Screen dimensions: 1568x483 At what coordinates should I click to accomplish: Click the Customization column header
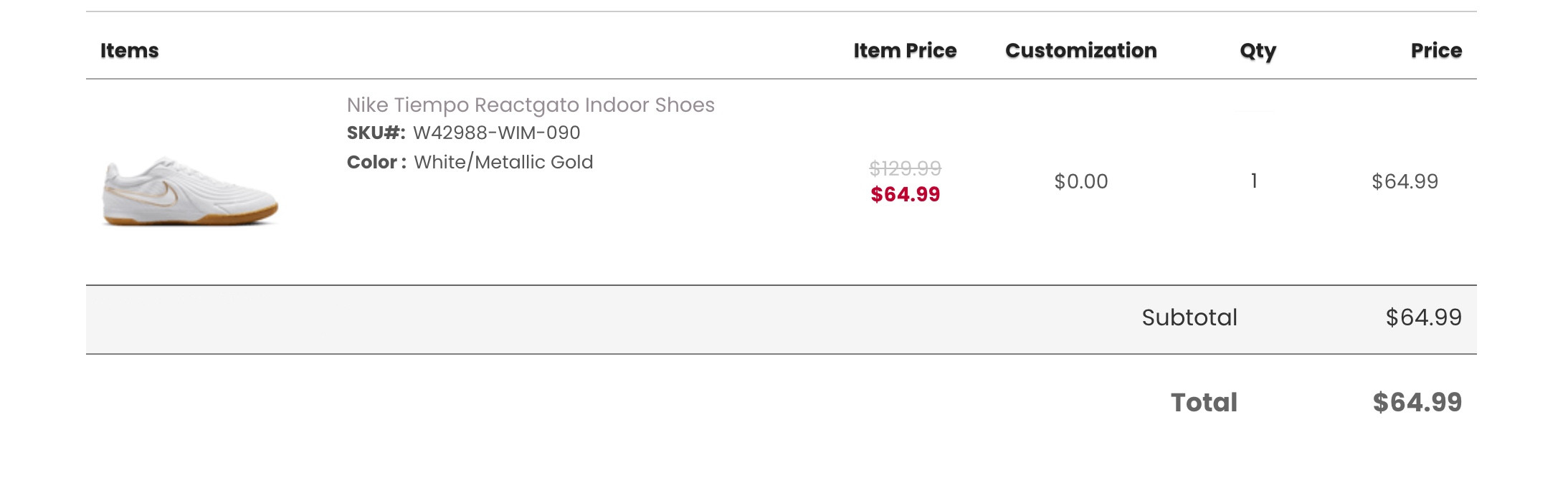(x=1080, y=51)
